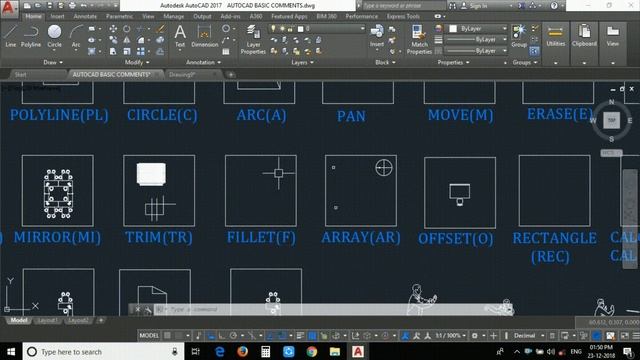Select the Scale tool in Modify panel
640x360 pixels.
tap(127, 51)
